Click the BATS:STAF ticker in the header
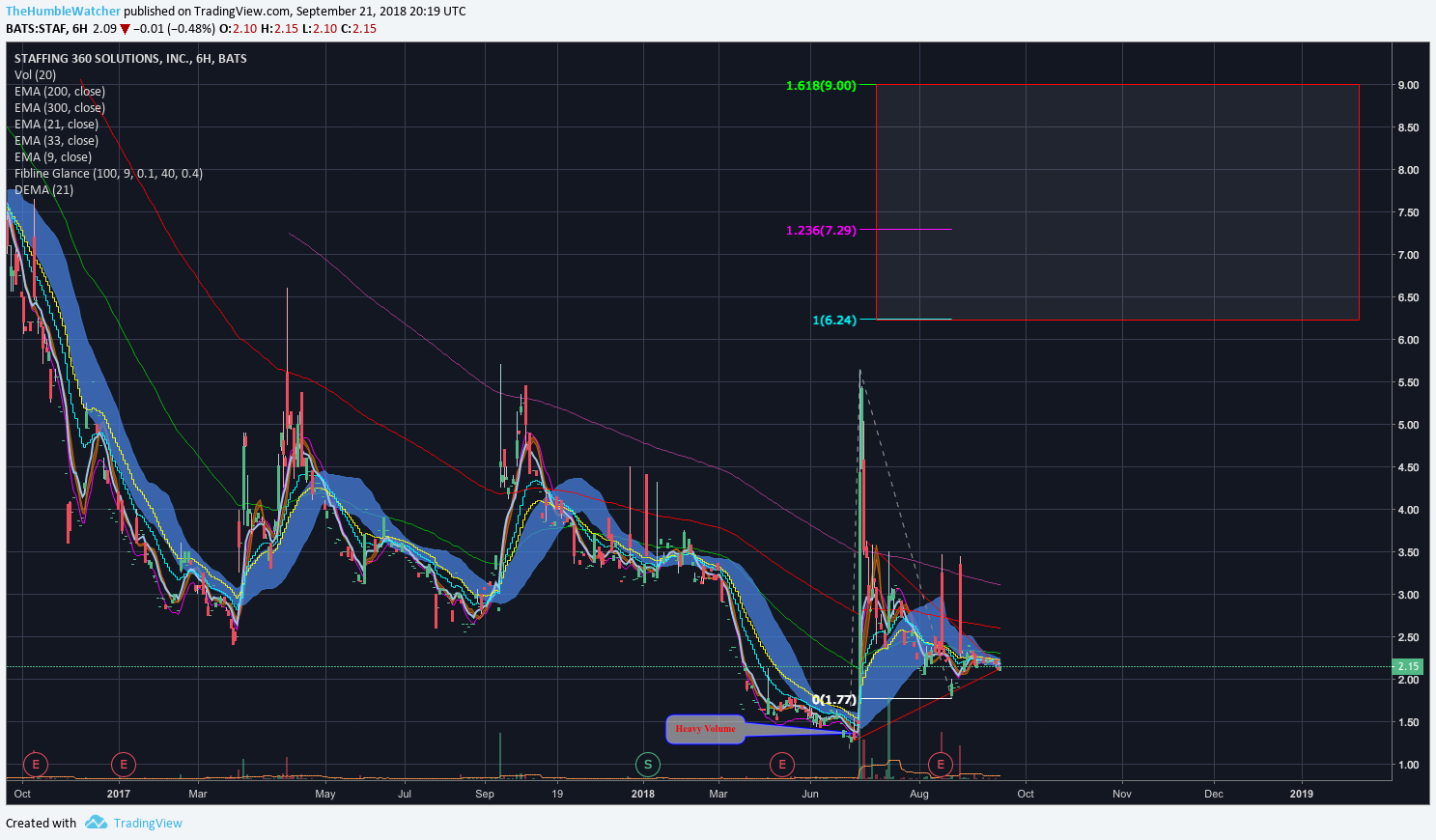The width and height of the screenshot is (1436, 840). [36, 28]
